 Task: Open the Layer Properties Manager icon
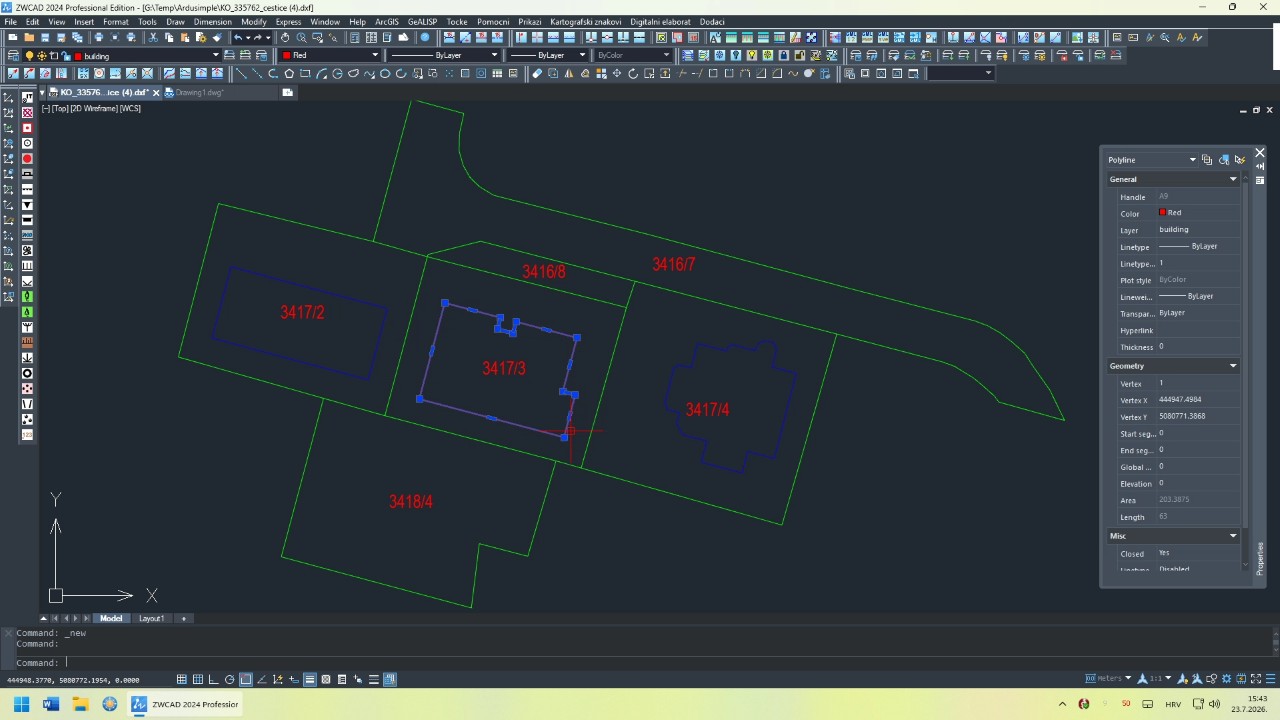[x=13, y=55]
